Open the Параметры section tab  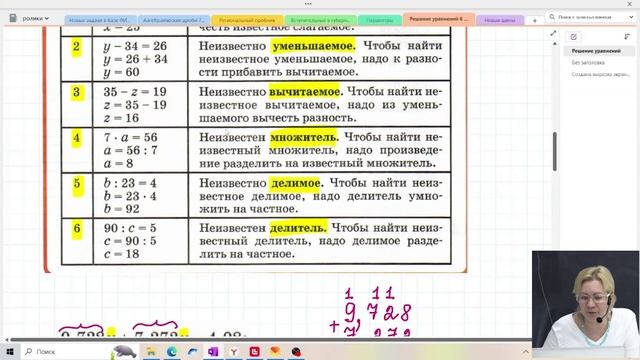point(380,20)
